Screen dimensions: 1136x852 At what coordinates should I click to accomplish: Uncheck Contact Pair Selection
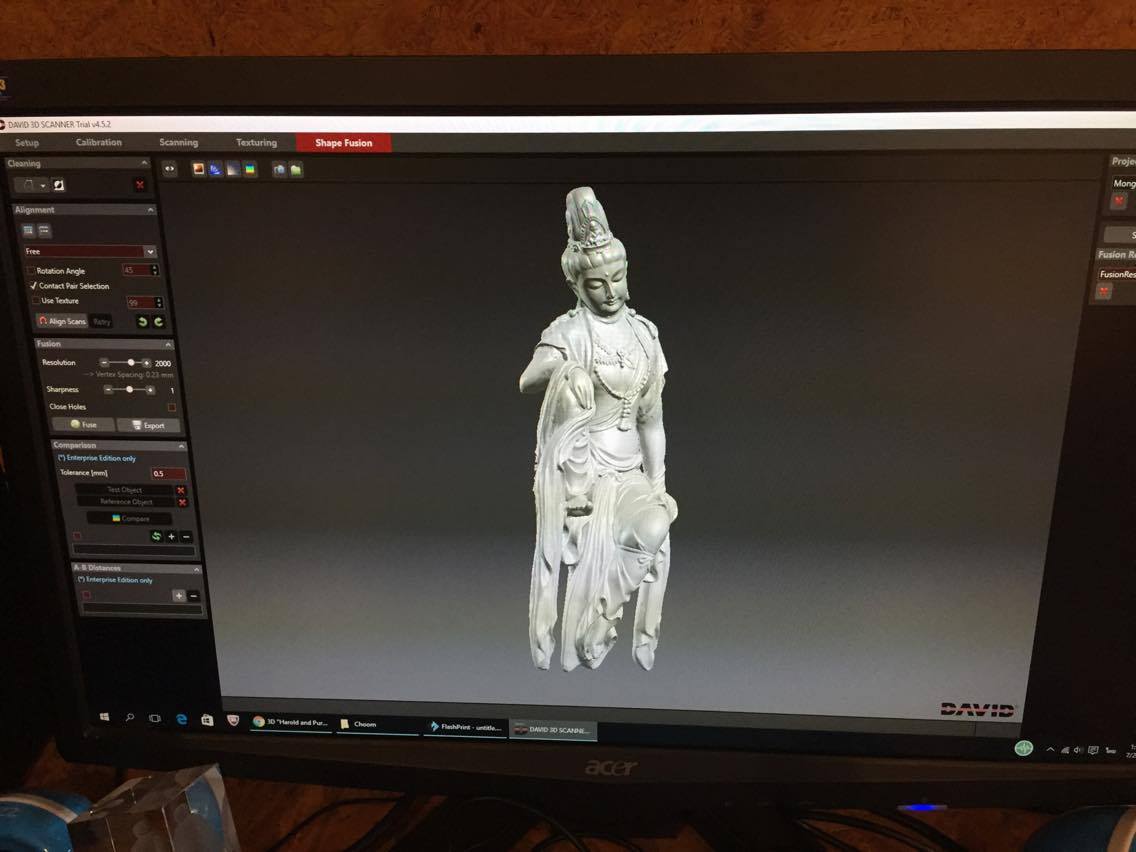point(33,286)
